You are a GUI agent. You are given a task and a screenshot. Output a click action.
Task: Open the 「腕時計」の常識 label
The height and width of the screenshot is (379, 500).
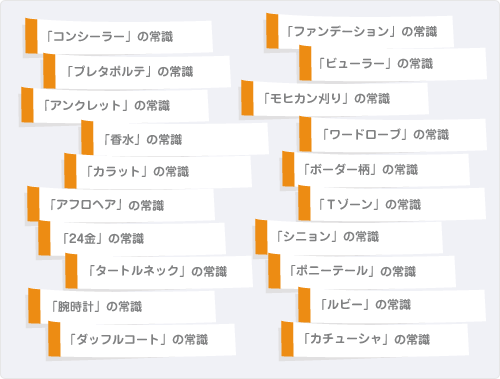(122, 306)
